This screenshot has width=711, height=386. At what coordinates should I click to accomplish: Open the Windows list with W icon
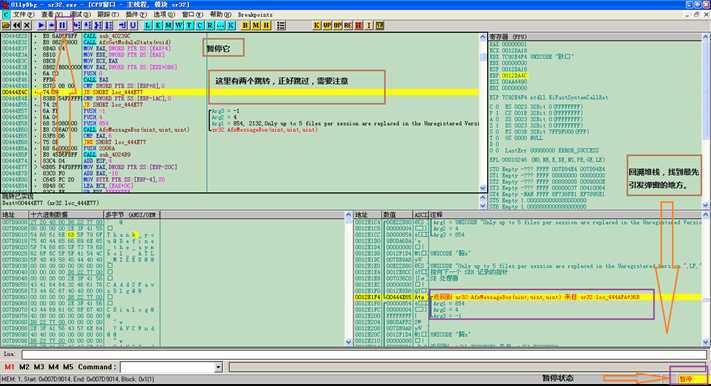[179, 25]
